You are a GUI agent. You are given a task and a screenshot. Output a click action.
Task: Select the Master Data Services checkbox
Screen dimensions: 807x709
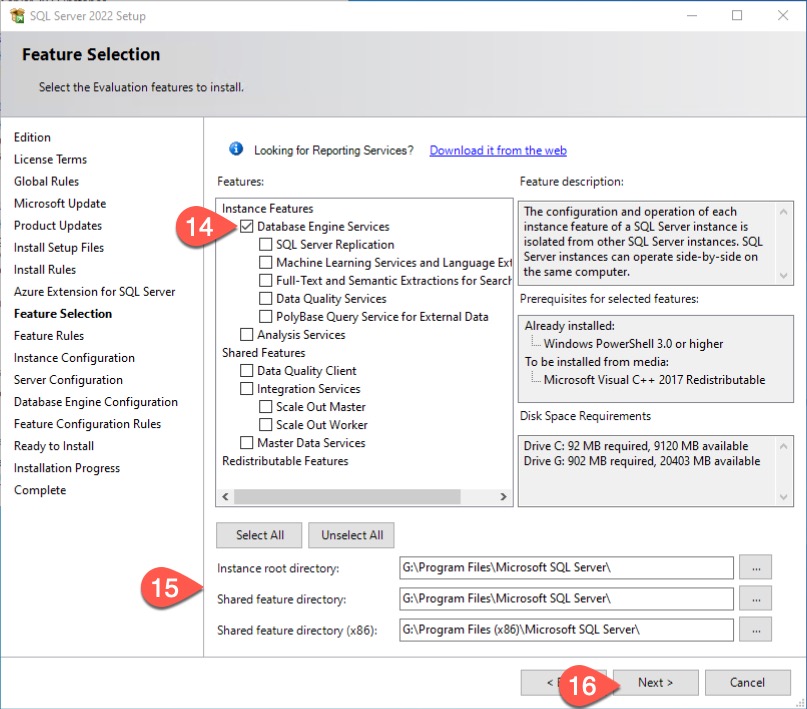click(247, 443)
